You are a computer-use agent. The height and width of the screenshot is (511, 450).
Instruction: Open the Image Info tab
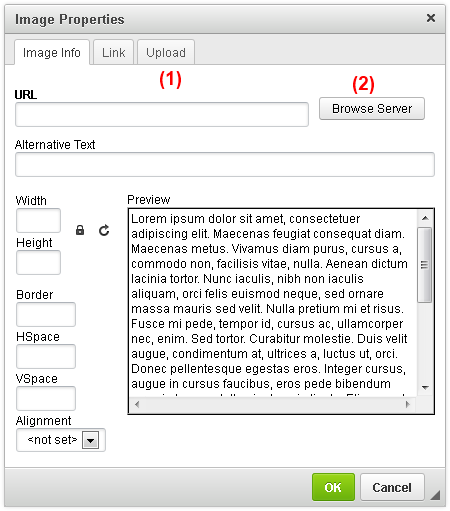[52, 52]
